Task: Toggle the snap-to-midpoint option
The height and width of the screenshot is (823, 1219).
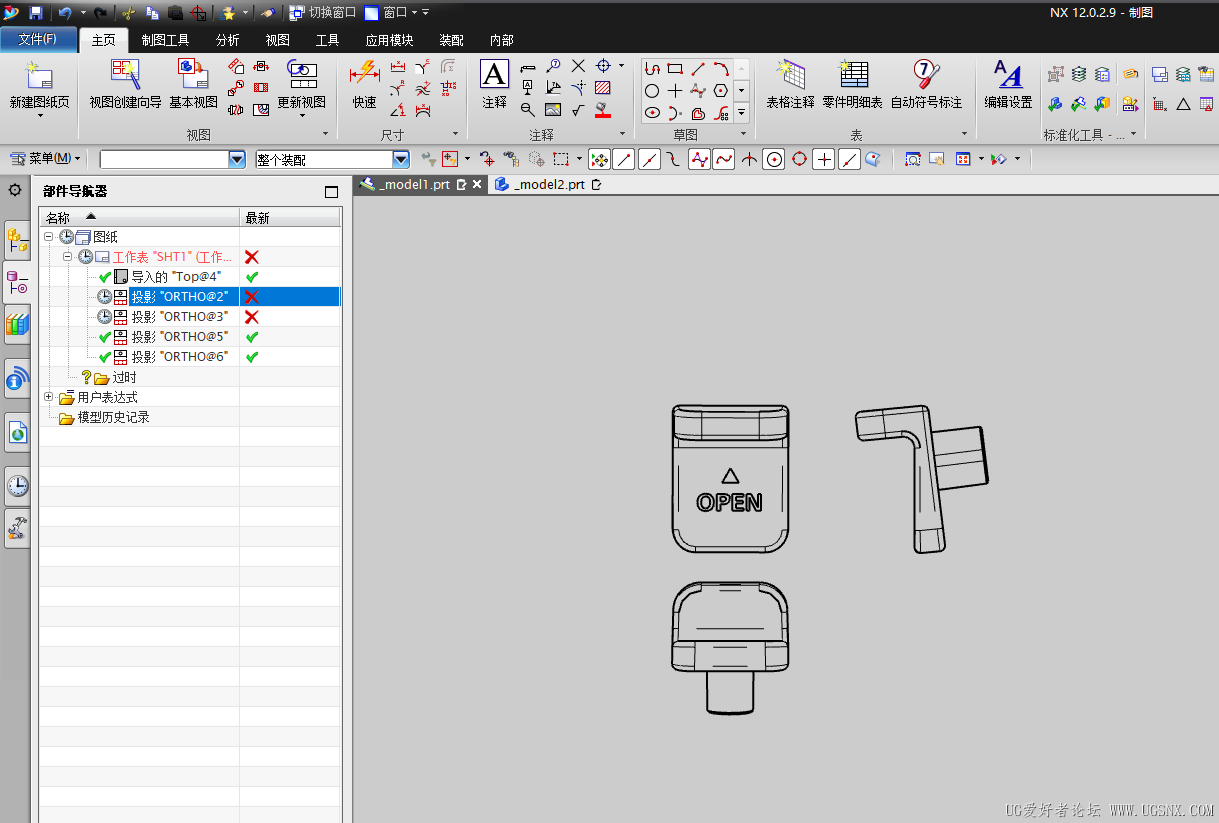Action: click(649, 159)
